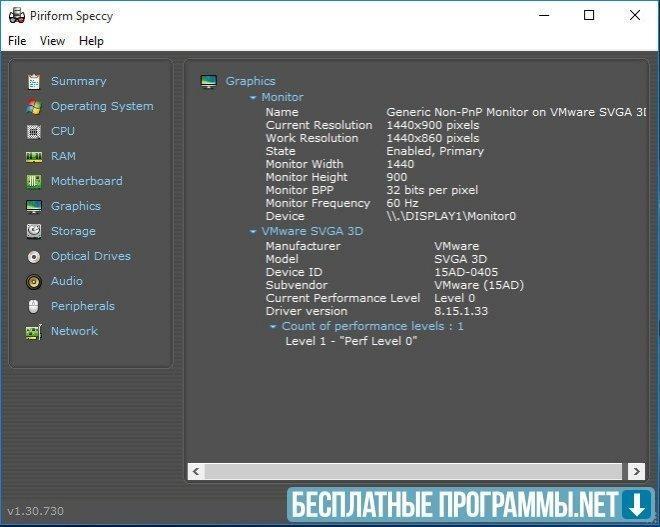Collapse the Monitor tree node
The image size is (660, 527).
253,98
